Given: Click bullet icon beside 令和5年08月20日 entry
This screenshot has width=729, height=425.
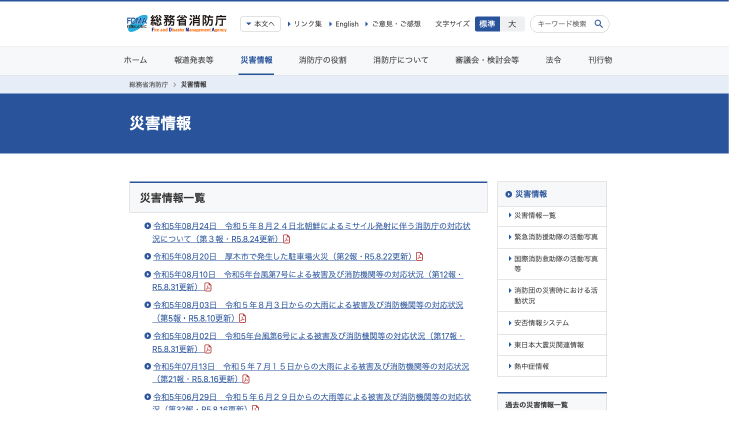Looking at the screenshot, I should [x=147, y=256].
